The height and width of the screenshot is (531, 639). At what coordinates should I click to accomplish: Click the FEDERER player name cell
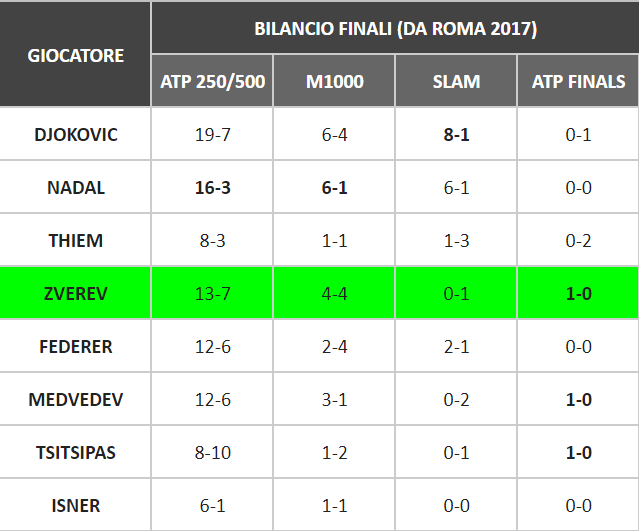(x=75, y=346)
